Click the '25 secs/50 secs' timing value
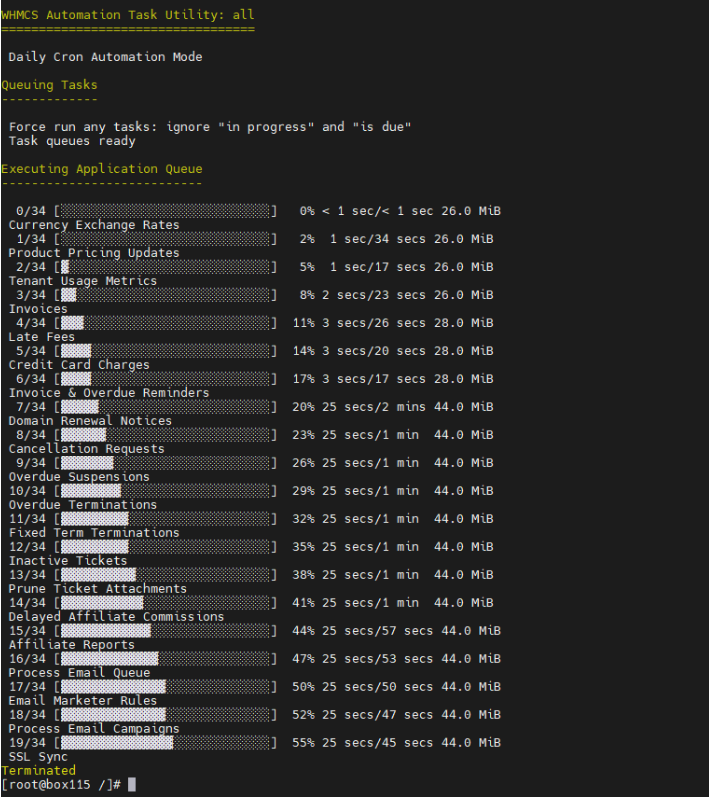 378,686
